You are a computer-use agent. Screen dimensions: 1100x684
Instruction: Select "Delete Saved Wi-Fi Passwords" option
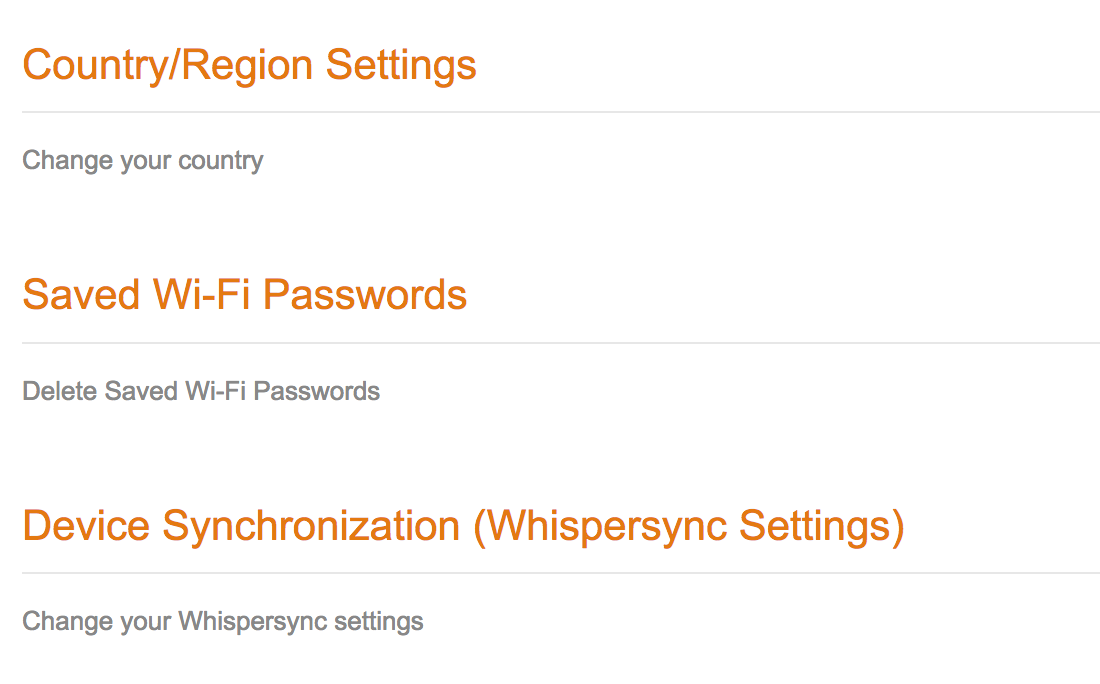tap(201, 390)
